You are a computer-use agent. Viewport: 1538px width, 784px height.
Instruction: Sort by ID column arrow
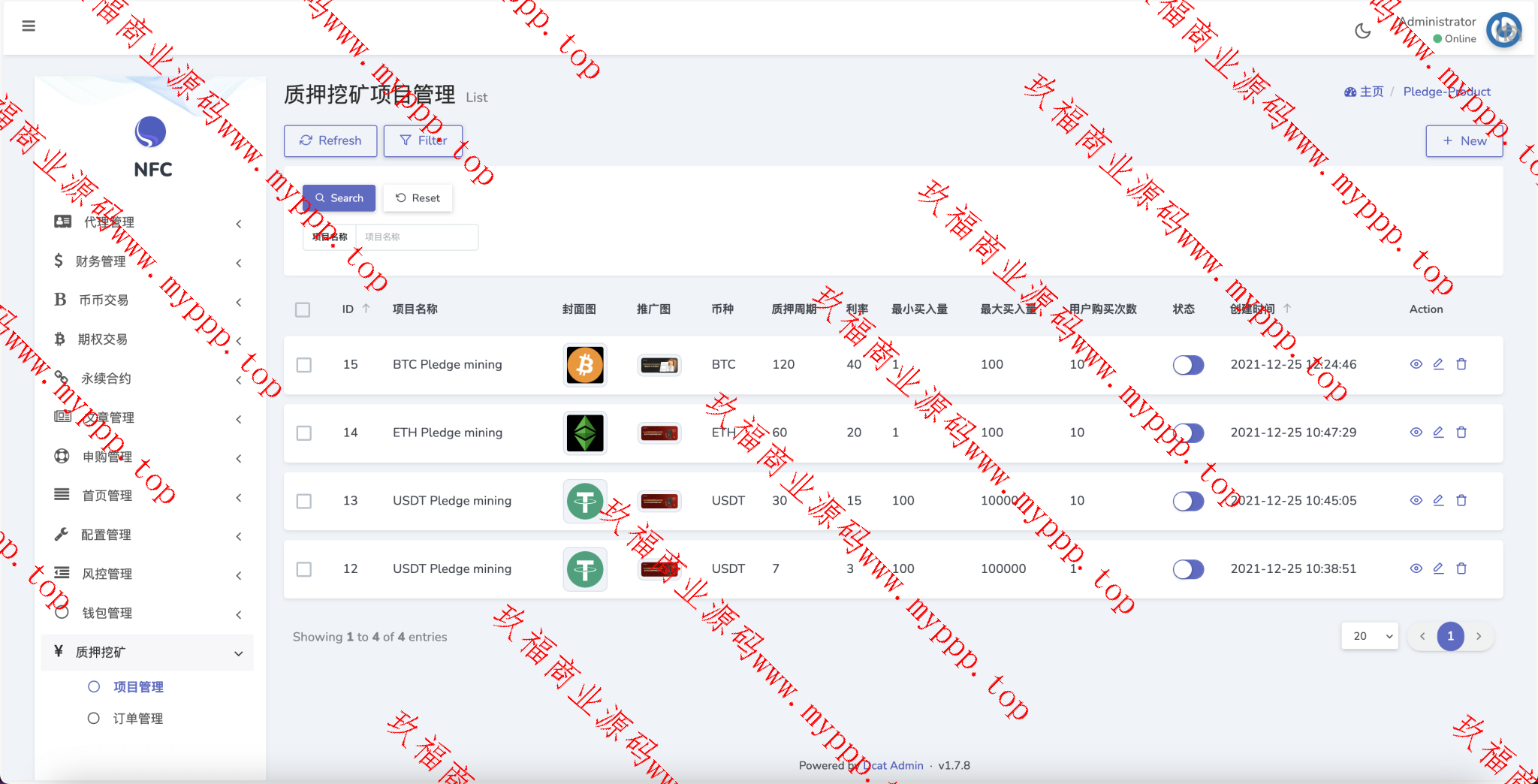click(x=366, y=309)
